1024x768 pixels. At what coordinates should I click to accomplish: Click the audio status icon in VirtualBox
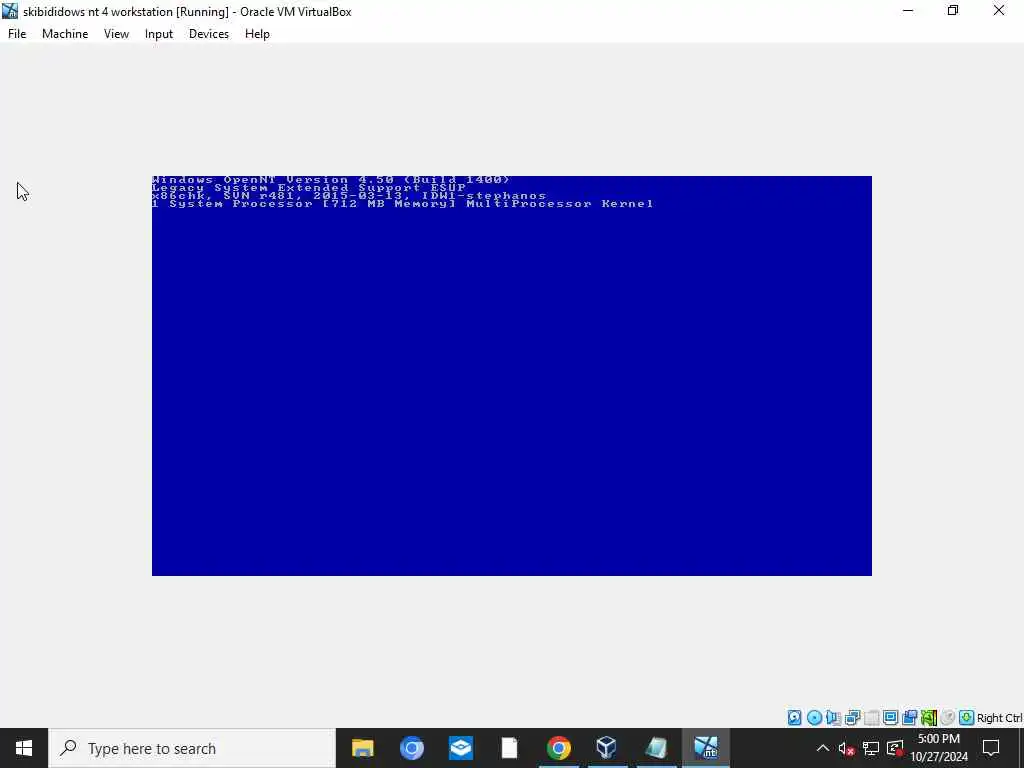tap(833, 718)
